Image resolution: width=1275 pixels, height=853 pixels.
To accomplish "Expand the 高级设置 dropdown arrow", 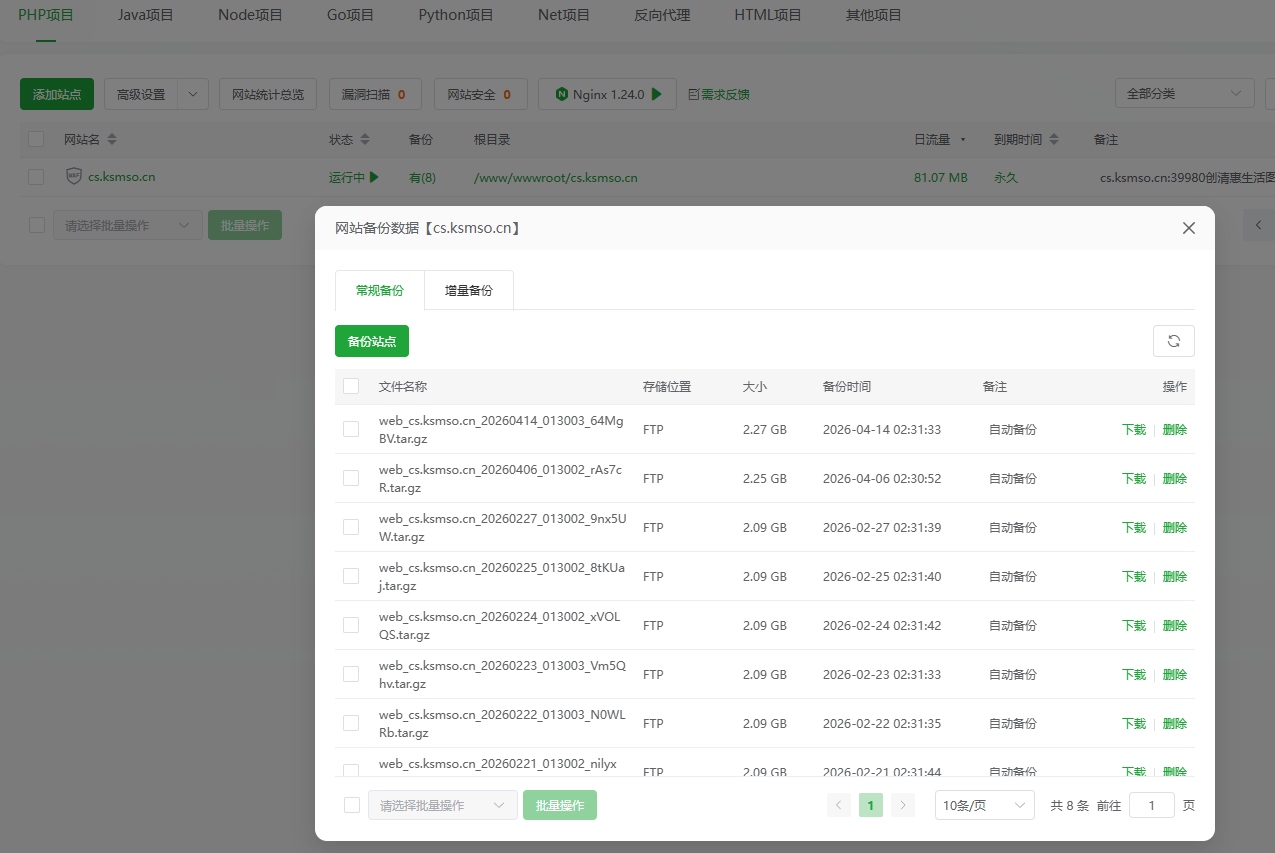I will [193, 94].
